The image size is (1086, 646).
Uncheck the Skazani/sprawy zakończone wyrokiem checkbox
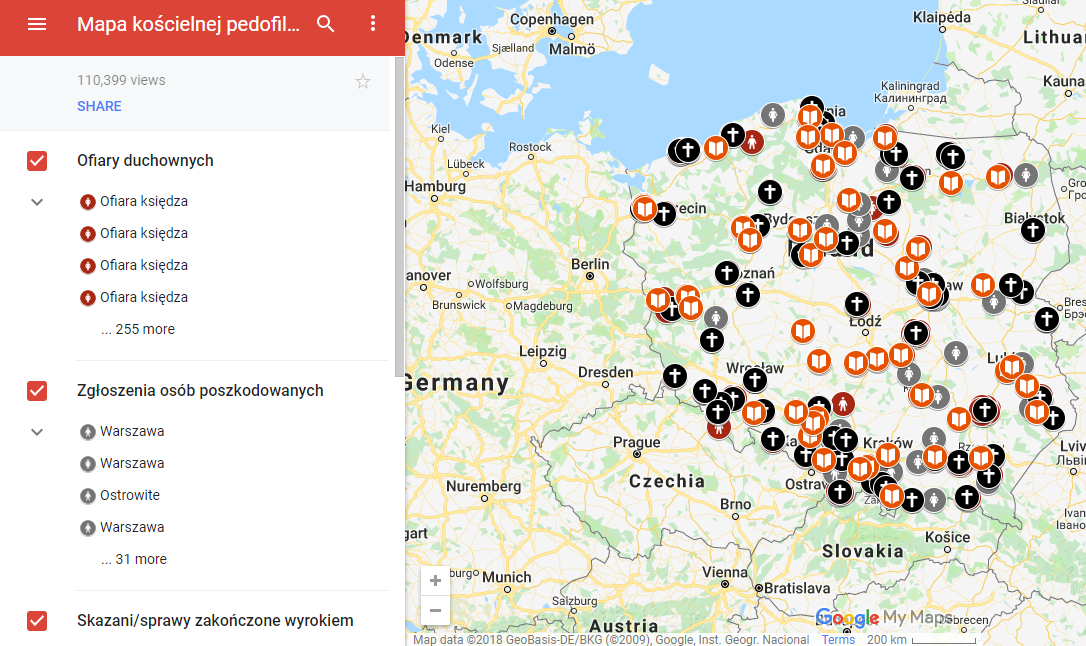[x=37, y=620]
